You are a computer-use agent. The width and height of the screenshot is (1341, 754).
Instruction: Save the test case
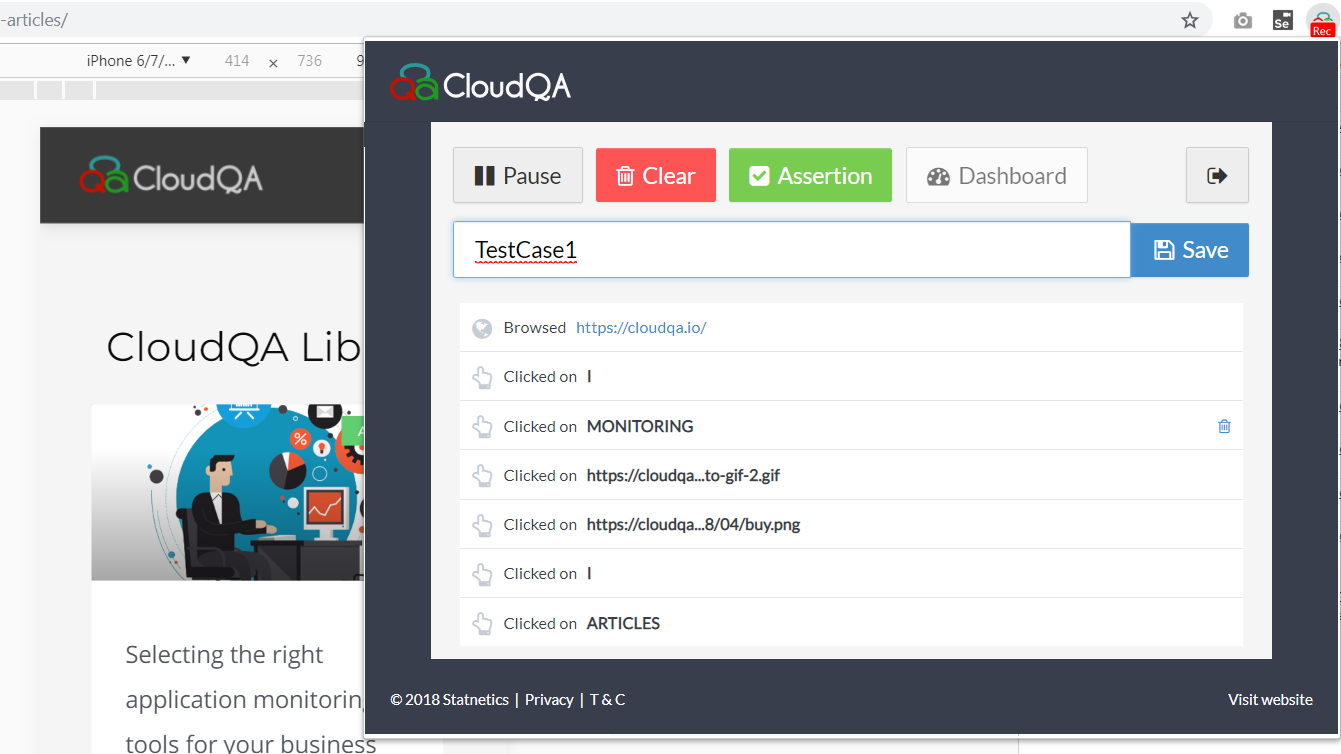[1190, 250]
